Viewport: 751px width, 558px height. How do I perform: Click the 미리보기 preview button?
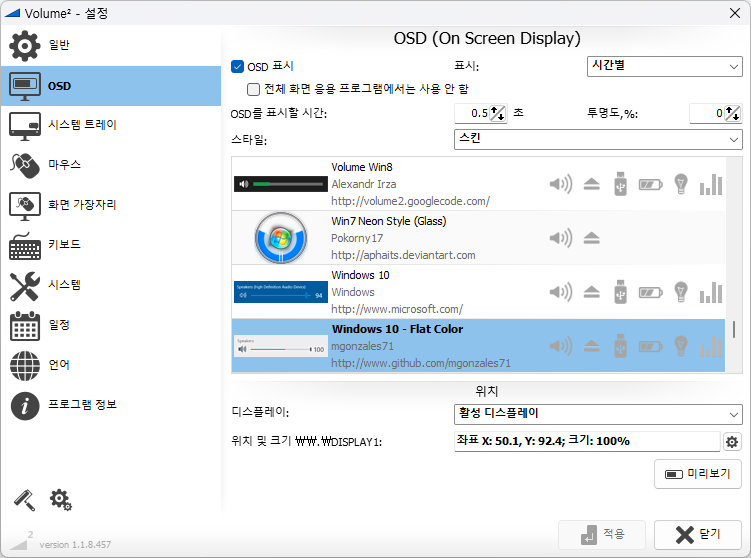click(698, 474)
